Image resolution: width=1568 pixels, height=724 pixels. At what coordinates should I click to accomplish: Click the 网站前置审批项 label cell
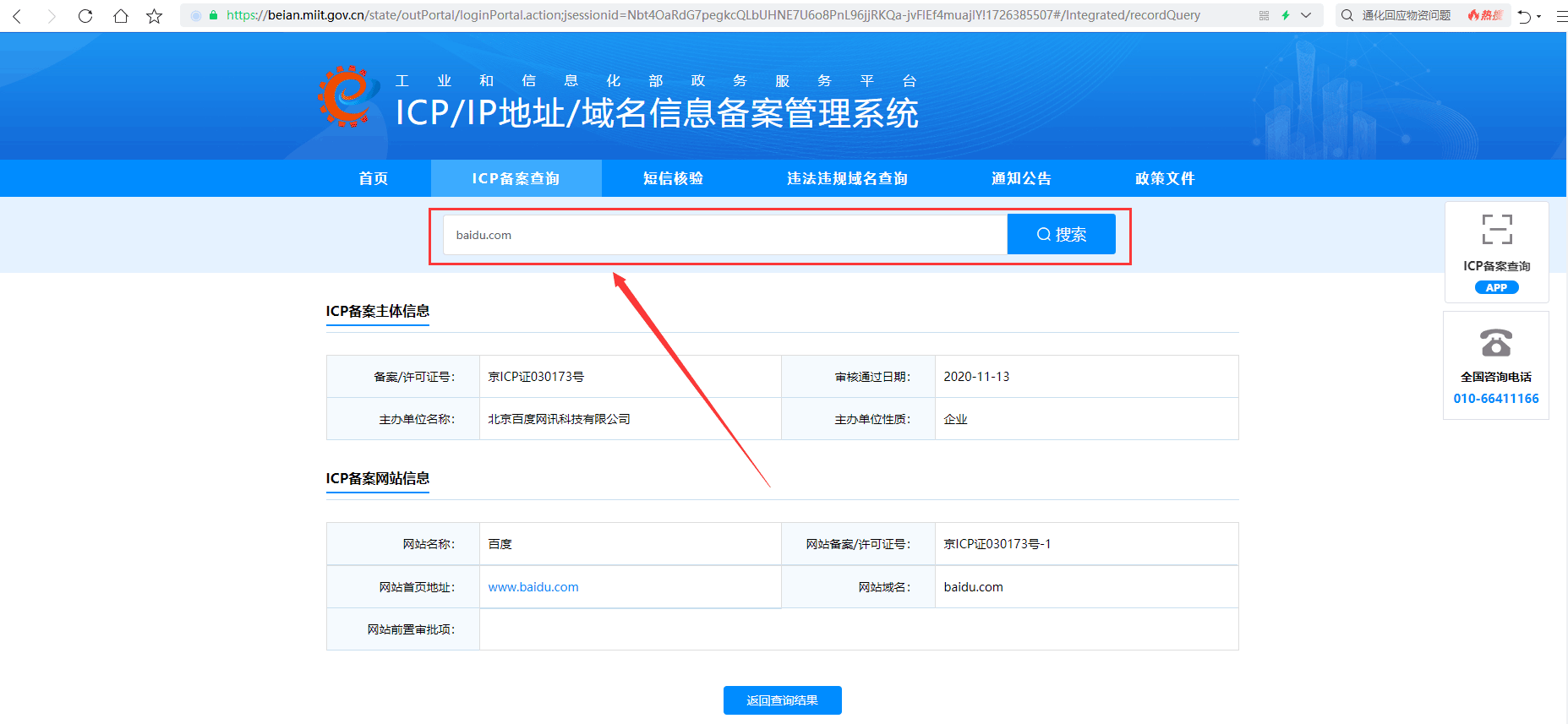click(x=403, y=629)
